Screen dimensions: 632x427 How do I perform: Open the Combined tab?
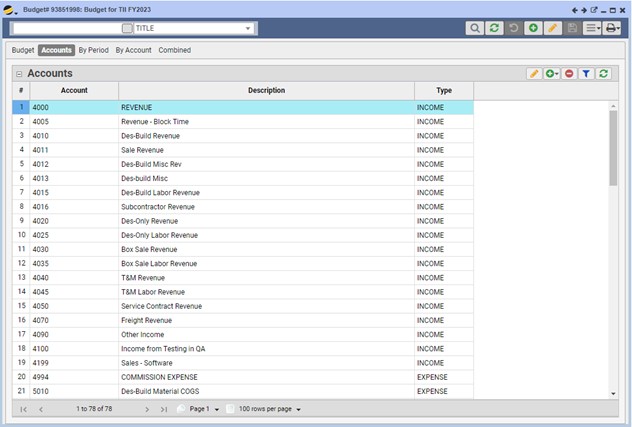[174, 50]
